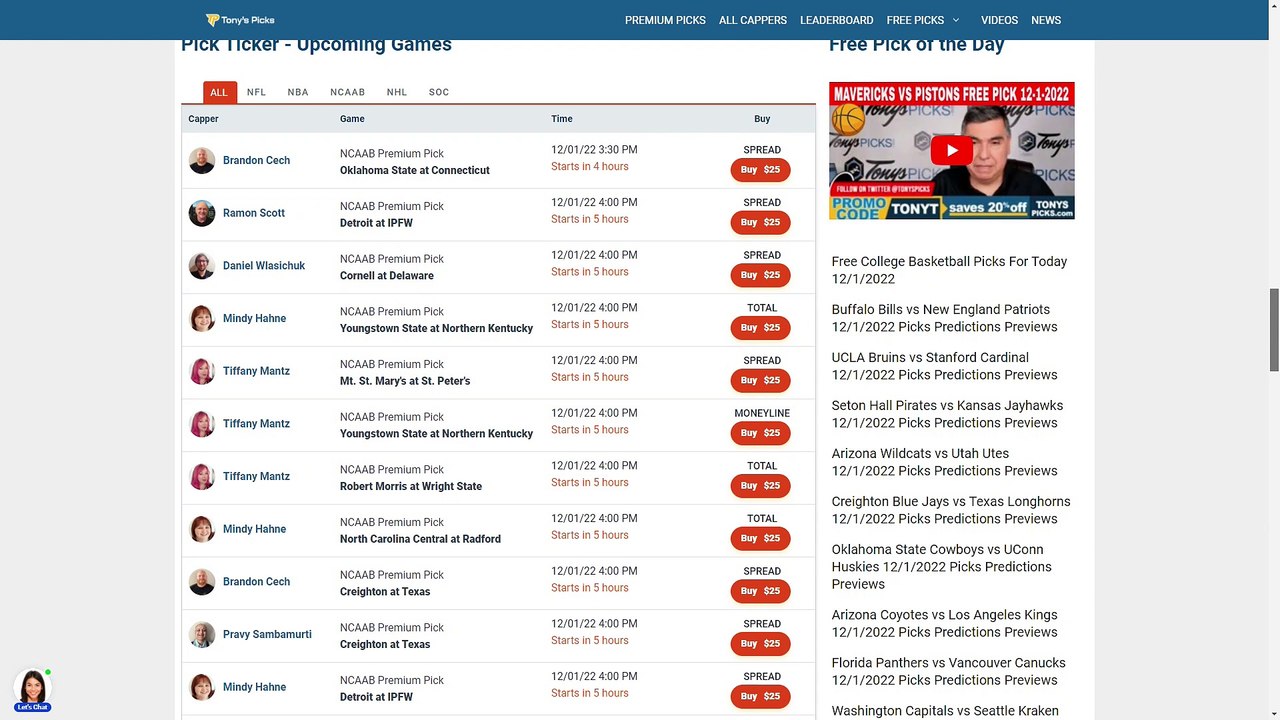The height and width of the screenshot is (720, 1280).
Task: Click Daniel Wlasichuk's avatar photo
Action: 202,266
